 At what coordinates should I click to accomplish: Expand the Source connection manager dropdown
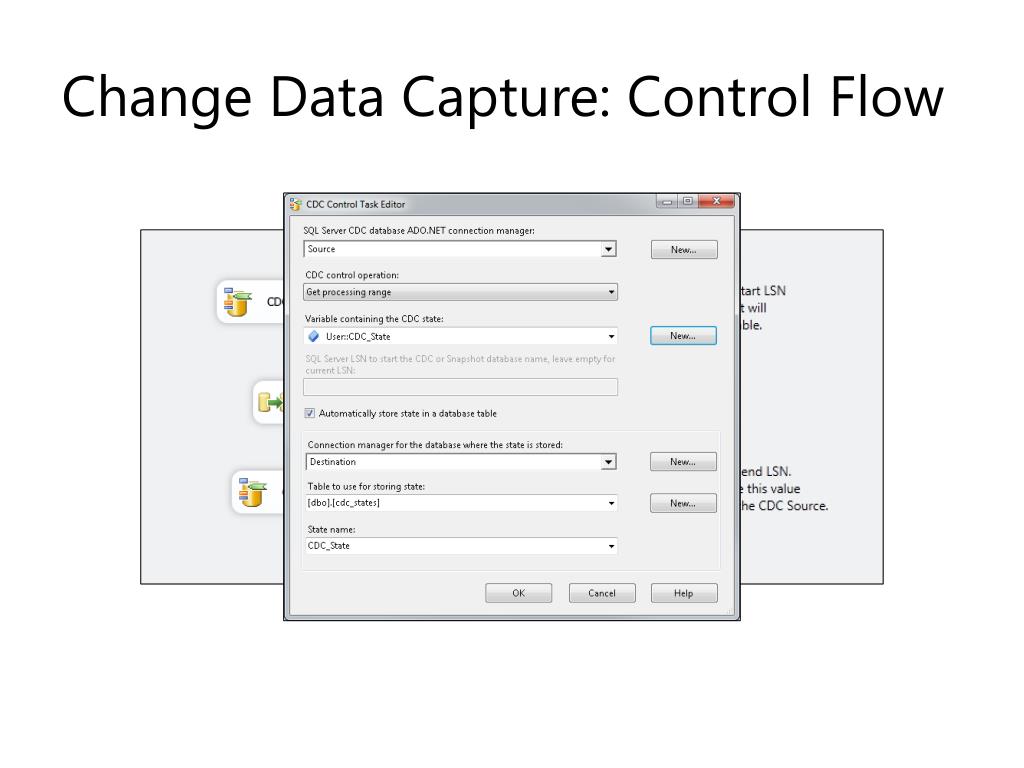coord(609,249)
